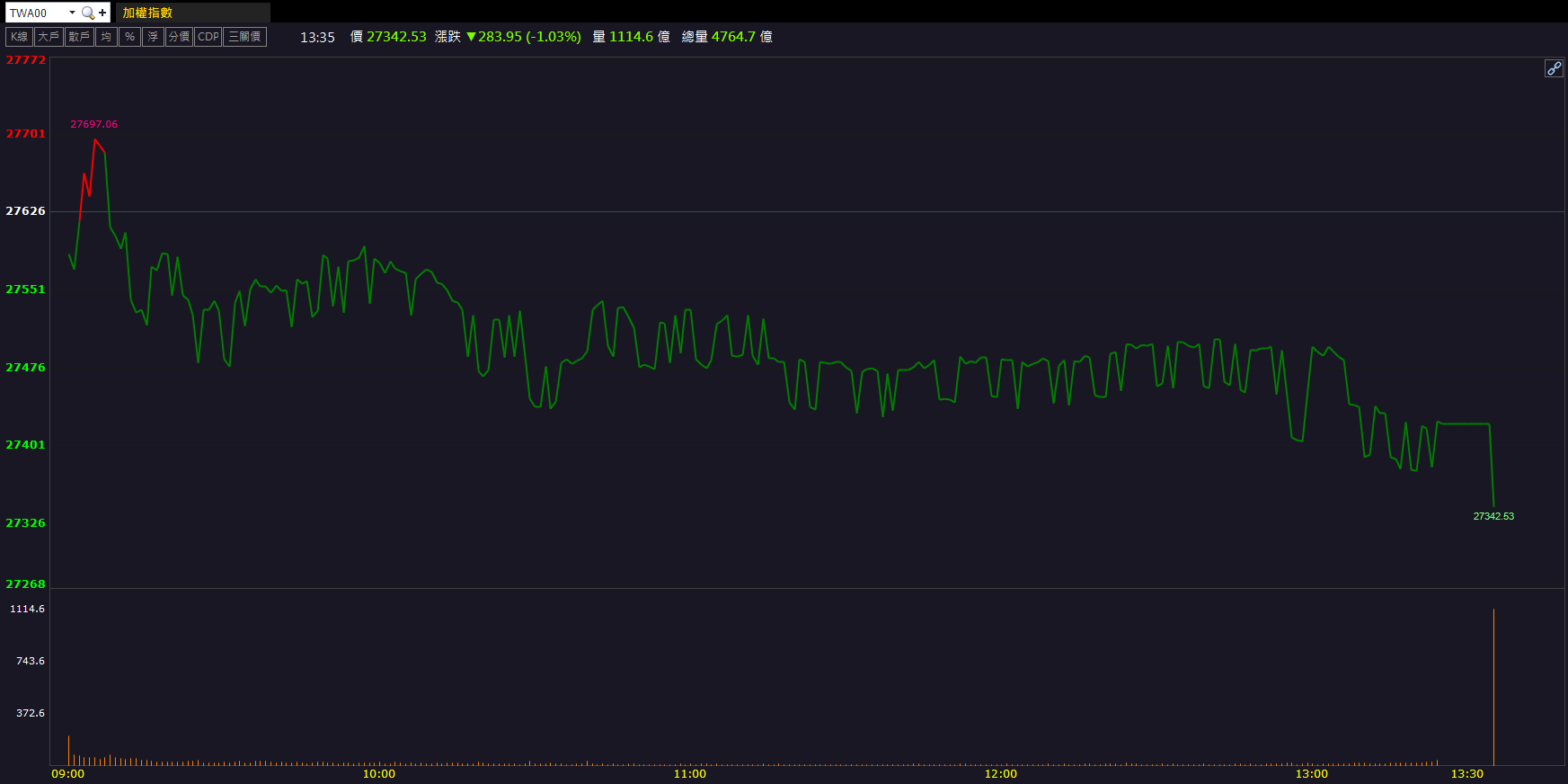The width and height of the screenshot is (1568, 784).
Task: Click the CDP button
Action: coord(208,37)
